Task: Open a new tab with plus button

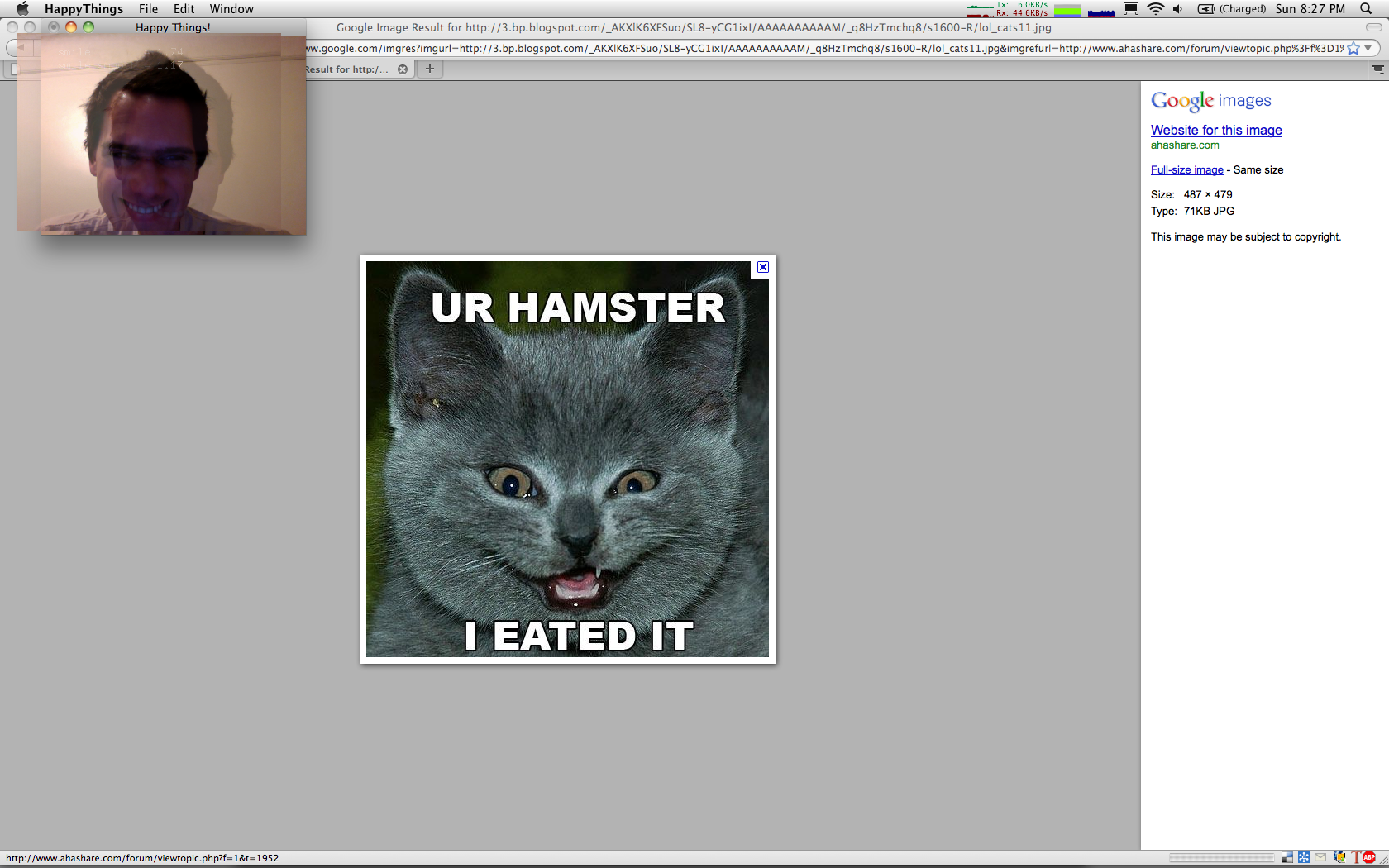Action: (x=430, y=69)
